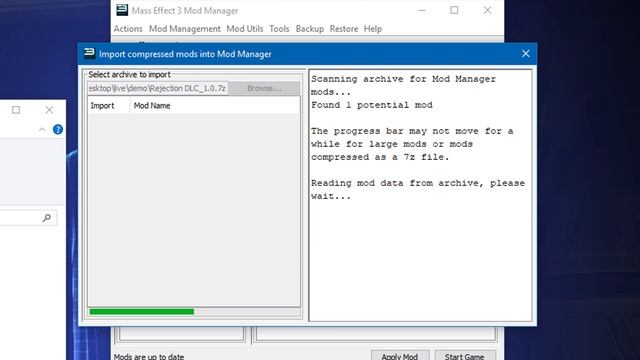This screenshot has width=640, height=360.
Task: Click the Apply Mod button
Action: click(x=400, y=356)
